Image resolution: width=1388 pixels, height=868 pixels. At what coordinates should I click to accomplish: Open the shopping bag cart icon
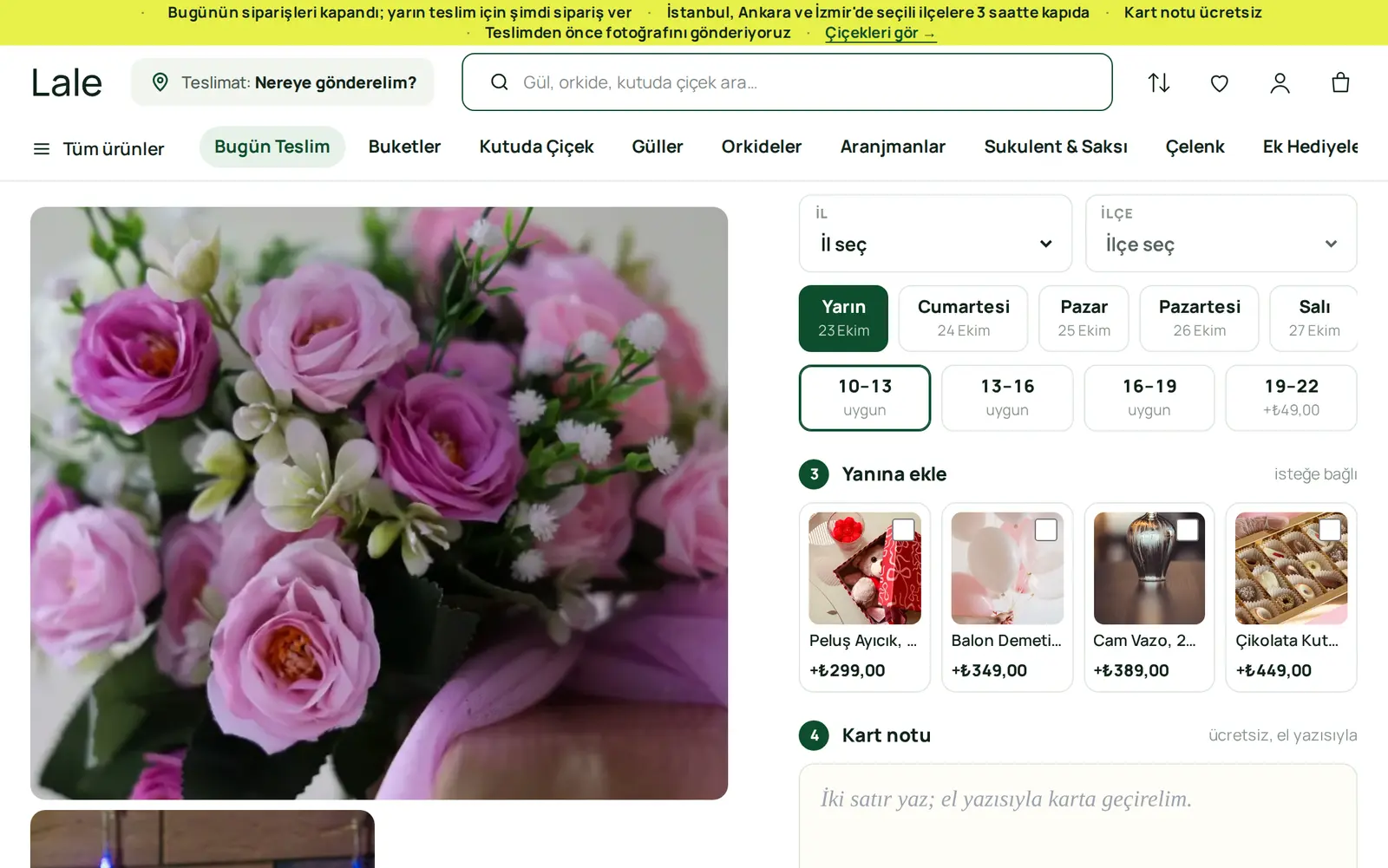tap(1340, 82)
